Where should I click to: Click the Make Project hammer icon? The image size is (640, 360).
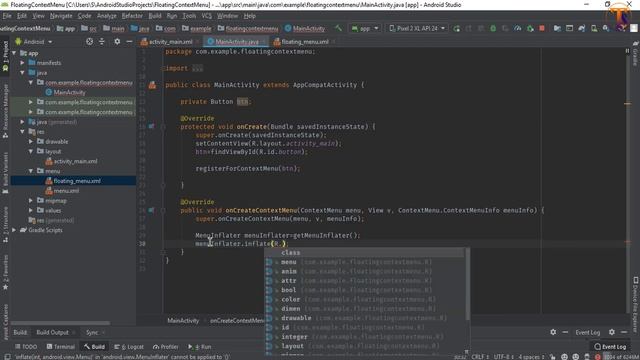[x=338, y=28]
